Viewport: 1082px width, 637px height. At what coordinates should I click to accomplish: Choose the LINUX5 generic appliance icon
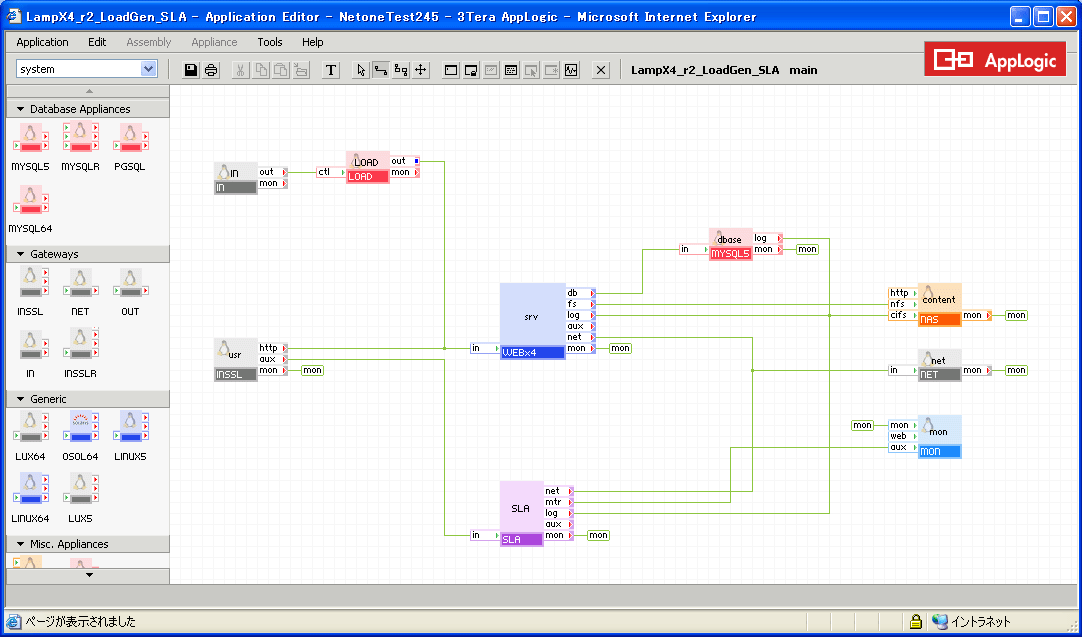130,428
